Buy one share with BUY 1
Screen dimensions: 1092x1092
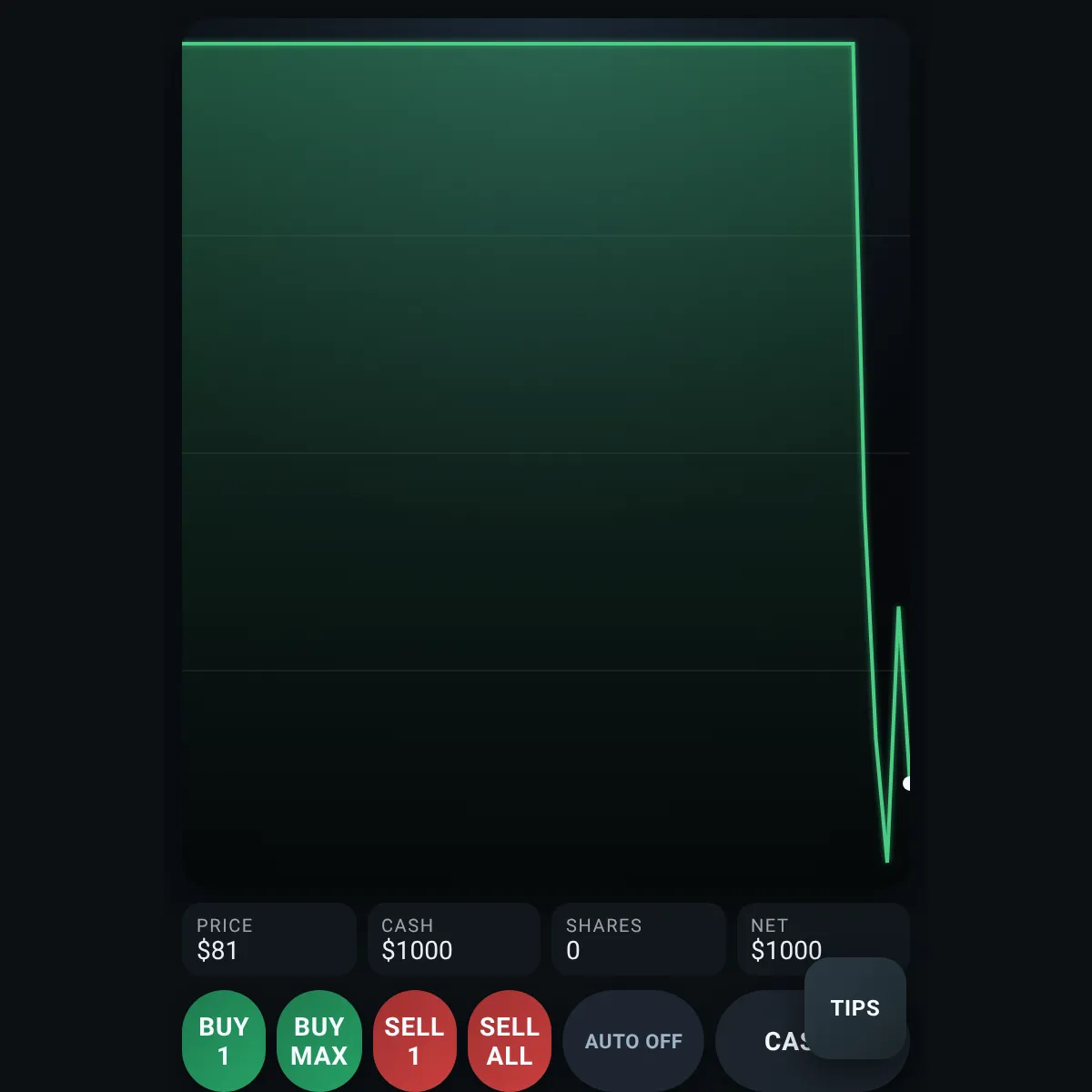pos(223,1040)
